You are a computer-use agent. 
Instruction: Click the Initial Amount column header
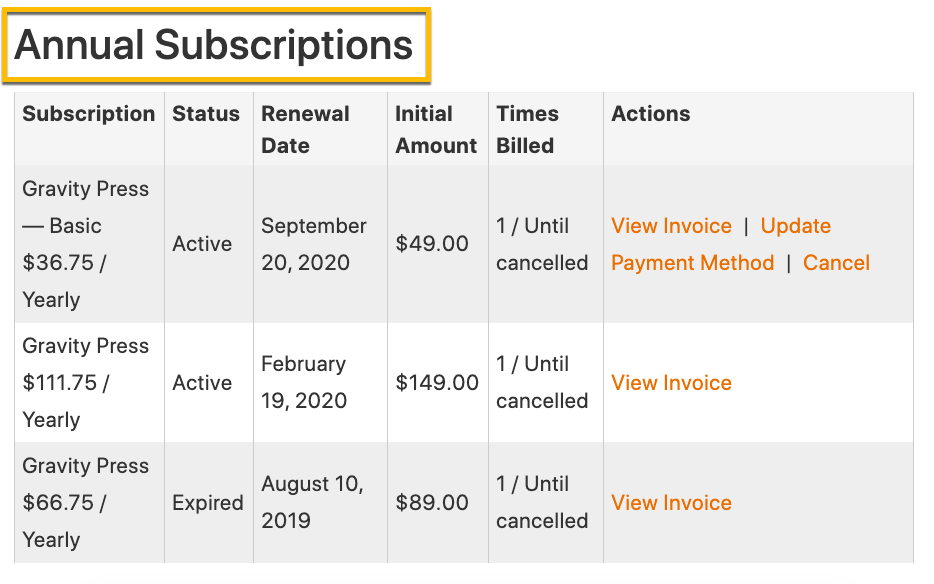(x=436, y=129)
